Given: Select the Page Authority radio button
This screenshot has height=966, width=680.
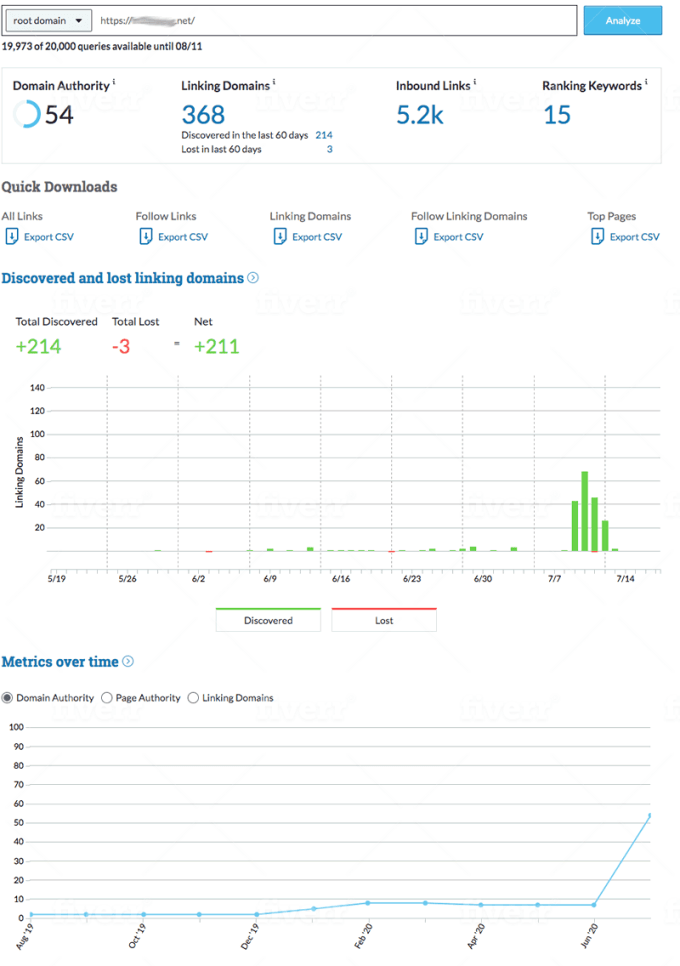Looking at the screenshot, I should coord(107,698).
